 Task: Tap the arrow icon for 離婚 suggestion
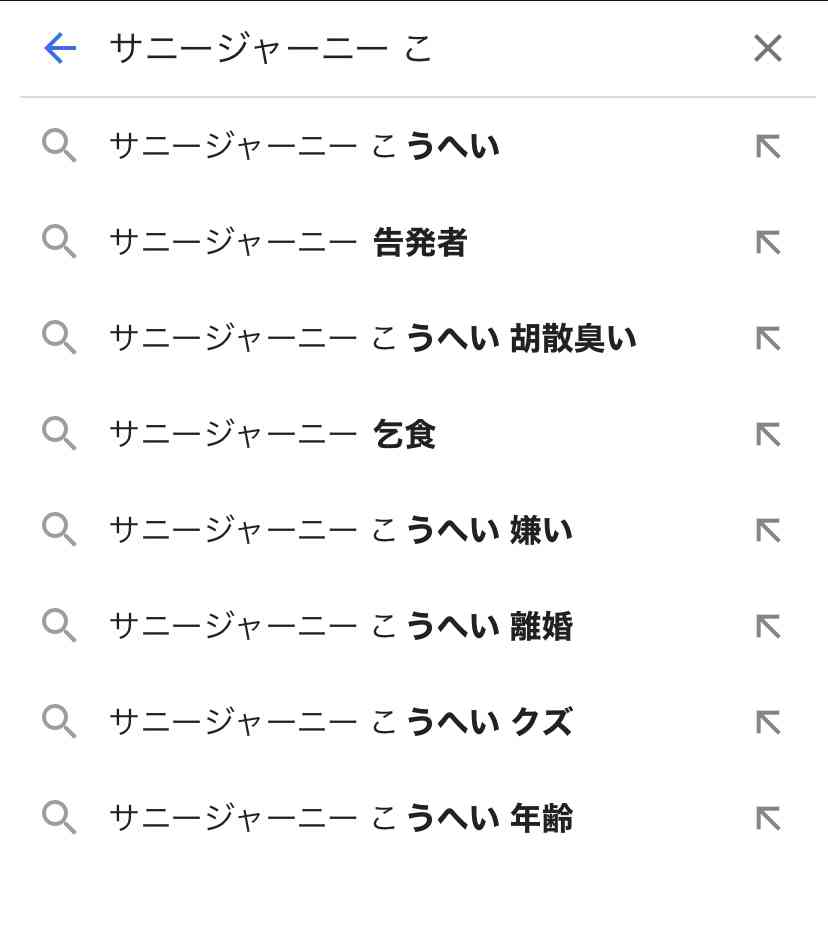point(768,626)
